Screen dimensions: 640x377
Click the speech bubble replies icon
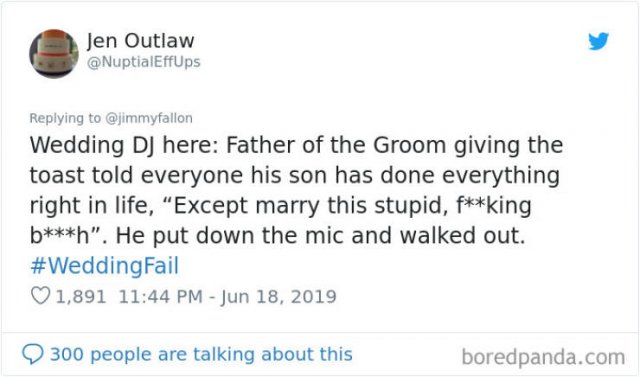click(x=33, y=354)
